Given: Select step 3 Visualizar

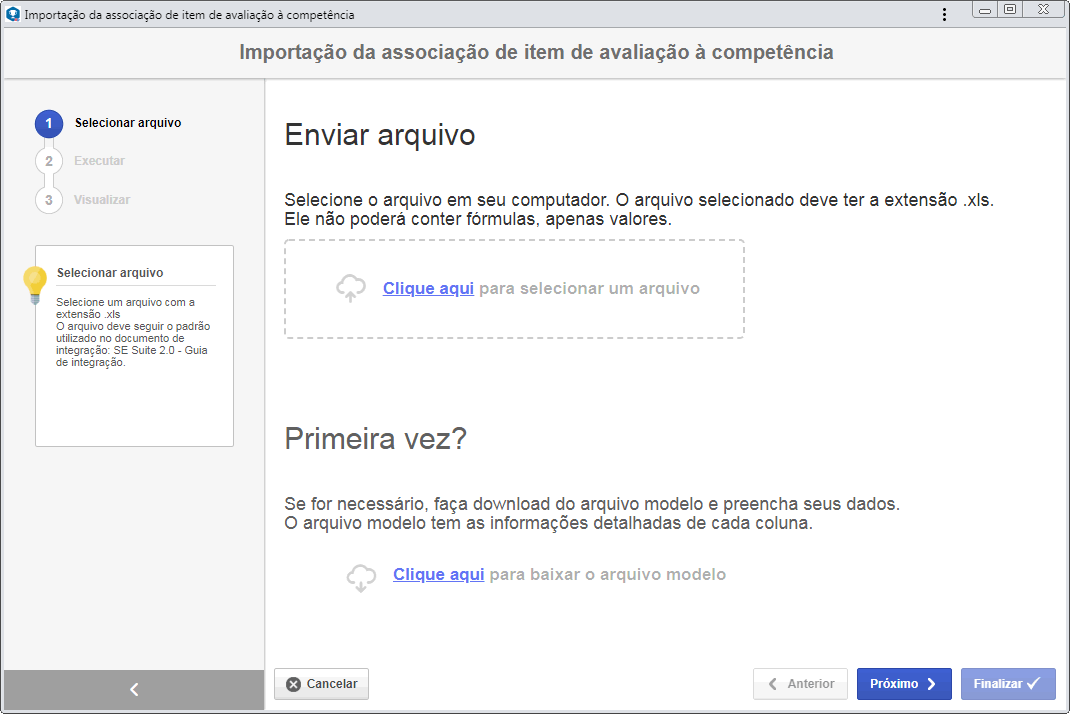Looking at the screenshot, I should pos(83,200).
